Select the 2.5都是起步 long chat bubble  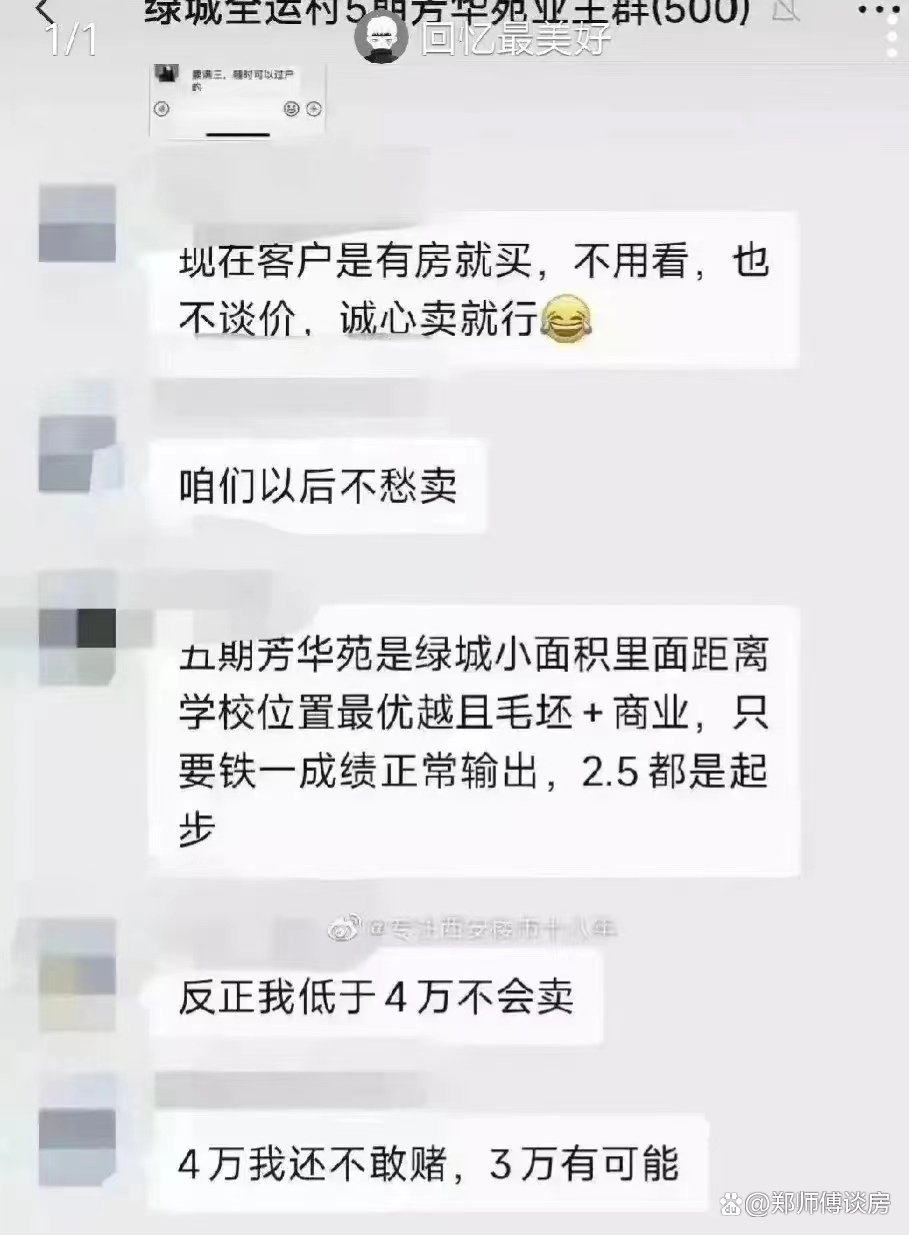pos(474,741)
